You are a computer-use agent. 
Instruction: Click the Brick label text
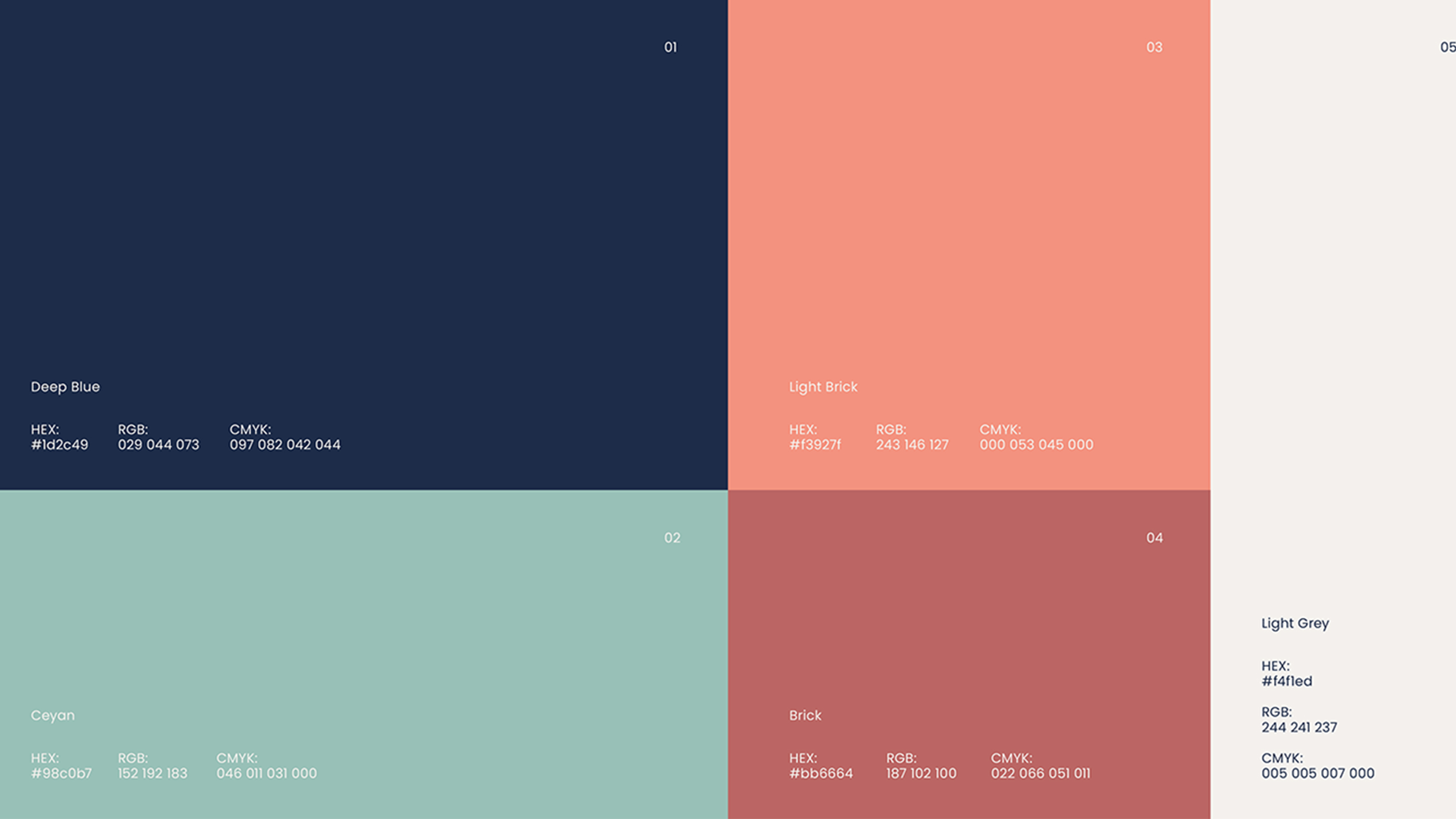point(805,716)
